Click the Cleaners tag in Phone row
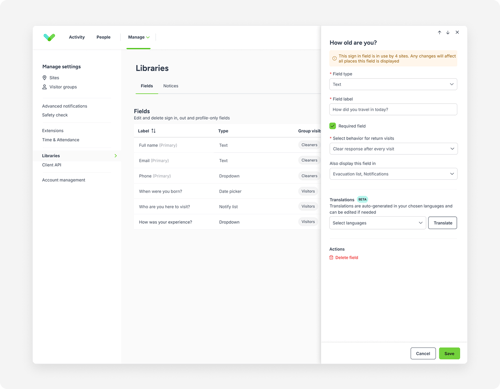 (309, 176)
